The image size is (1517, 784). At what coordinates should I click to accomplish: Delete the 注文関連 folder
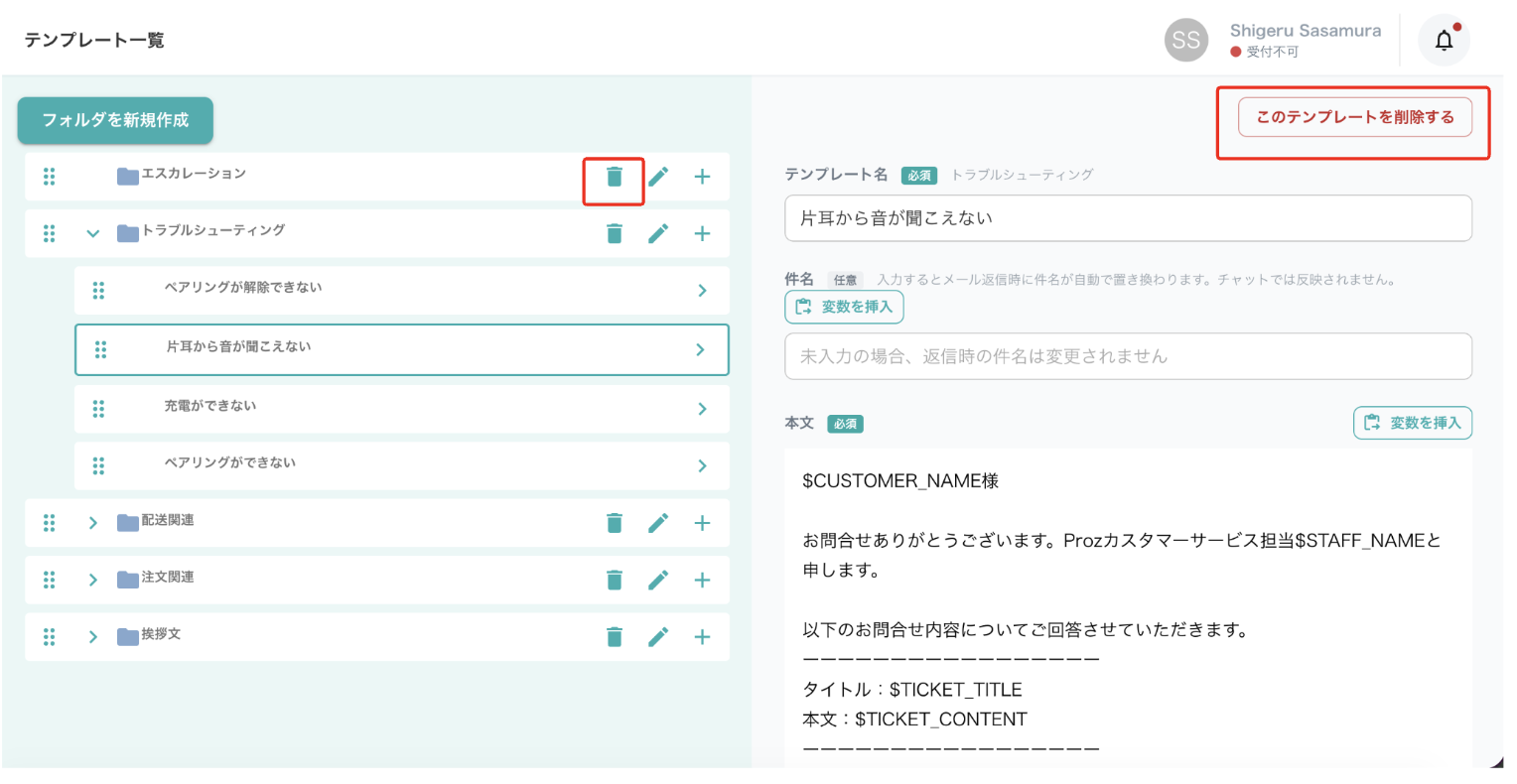coord(615,580)
